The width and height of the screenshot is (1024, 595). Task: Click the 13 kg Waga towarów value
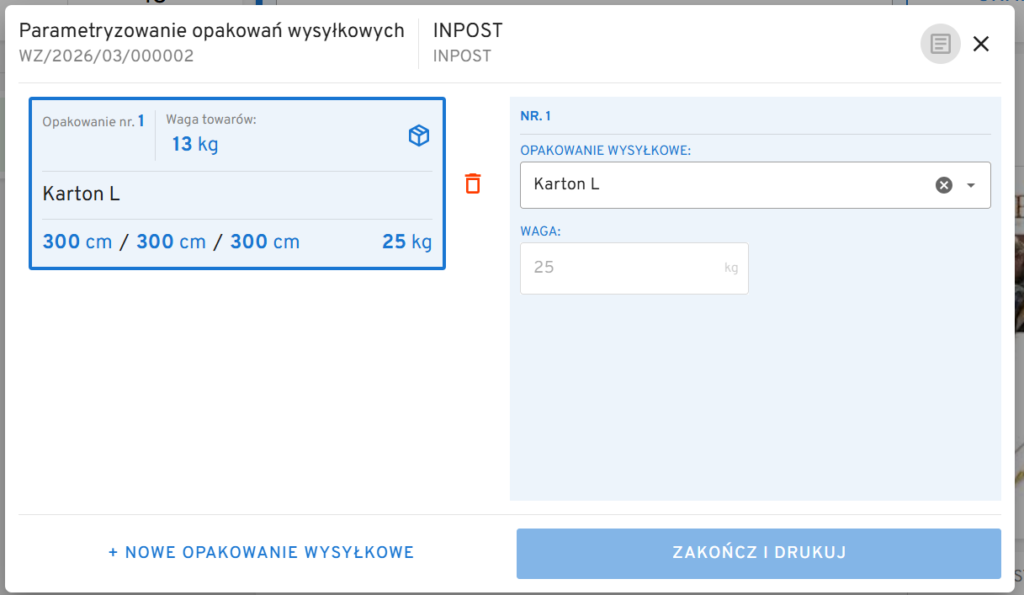point(194,145)
